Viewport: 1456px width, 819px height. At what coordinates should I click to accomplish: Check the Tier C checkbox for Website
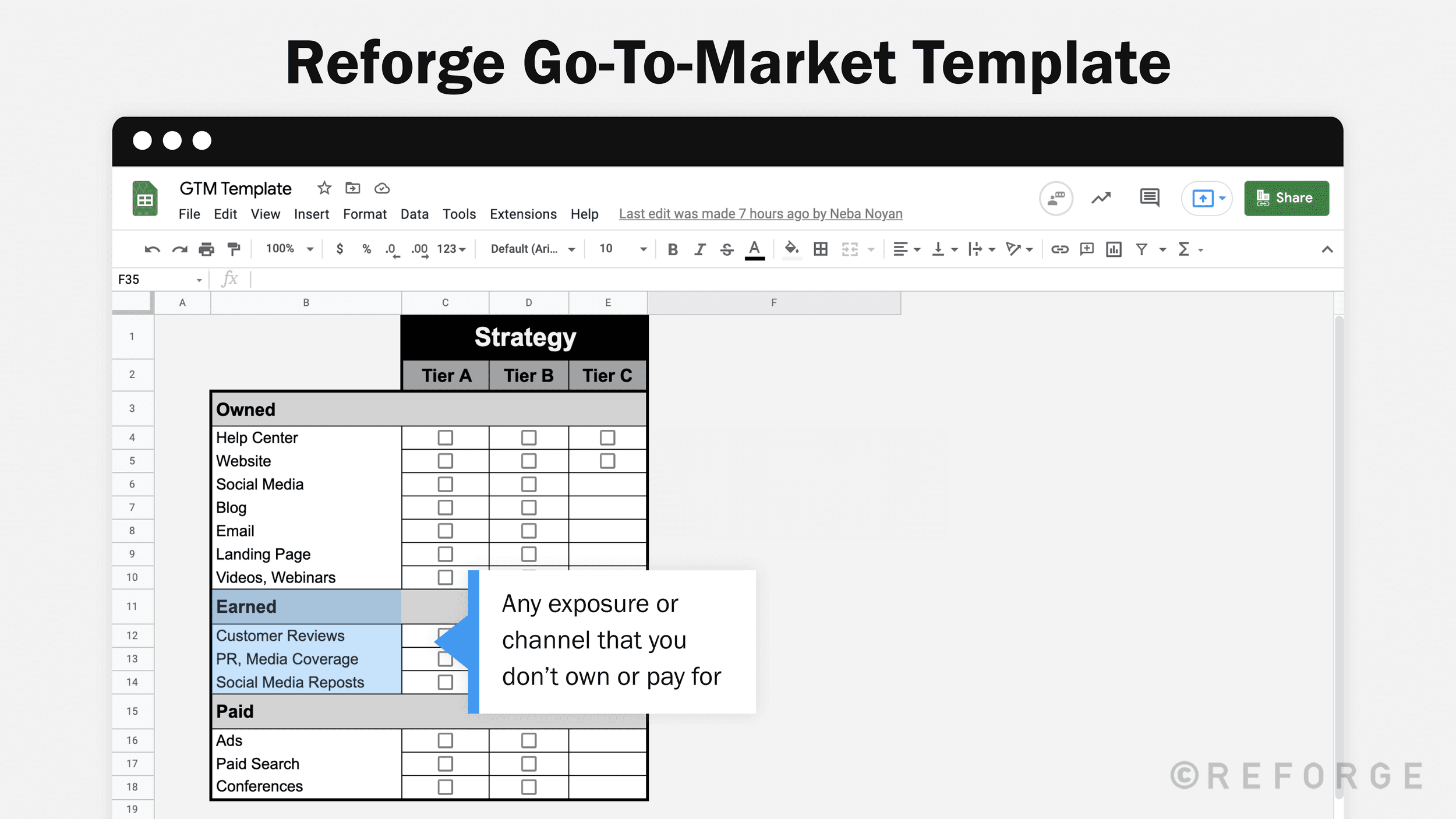pos(607,461)
